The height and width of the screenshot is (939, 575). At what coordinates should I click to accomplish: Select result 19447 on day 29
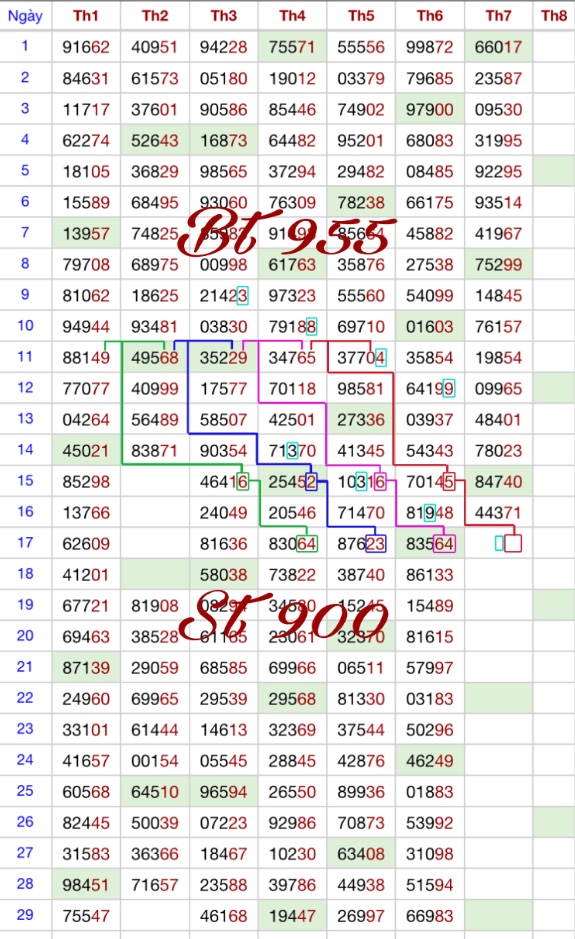pyautogui.click(x=292, y=916)
